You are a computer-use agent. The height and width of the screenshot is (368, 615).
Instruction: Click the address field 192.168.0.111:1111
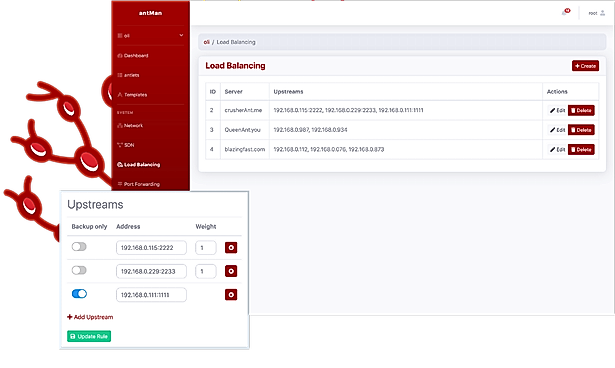[x=151, y=295]
